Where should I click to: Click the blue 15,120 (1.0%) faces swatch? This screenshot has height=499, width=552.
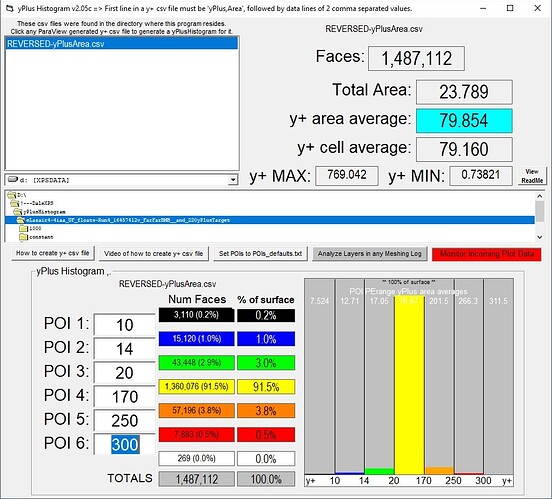pyautogui.click(x=196, y=339)
